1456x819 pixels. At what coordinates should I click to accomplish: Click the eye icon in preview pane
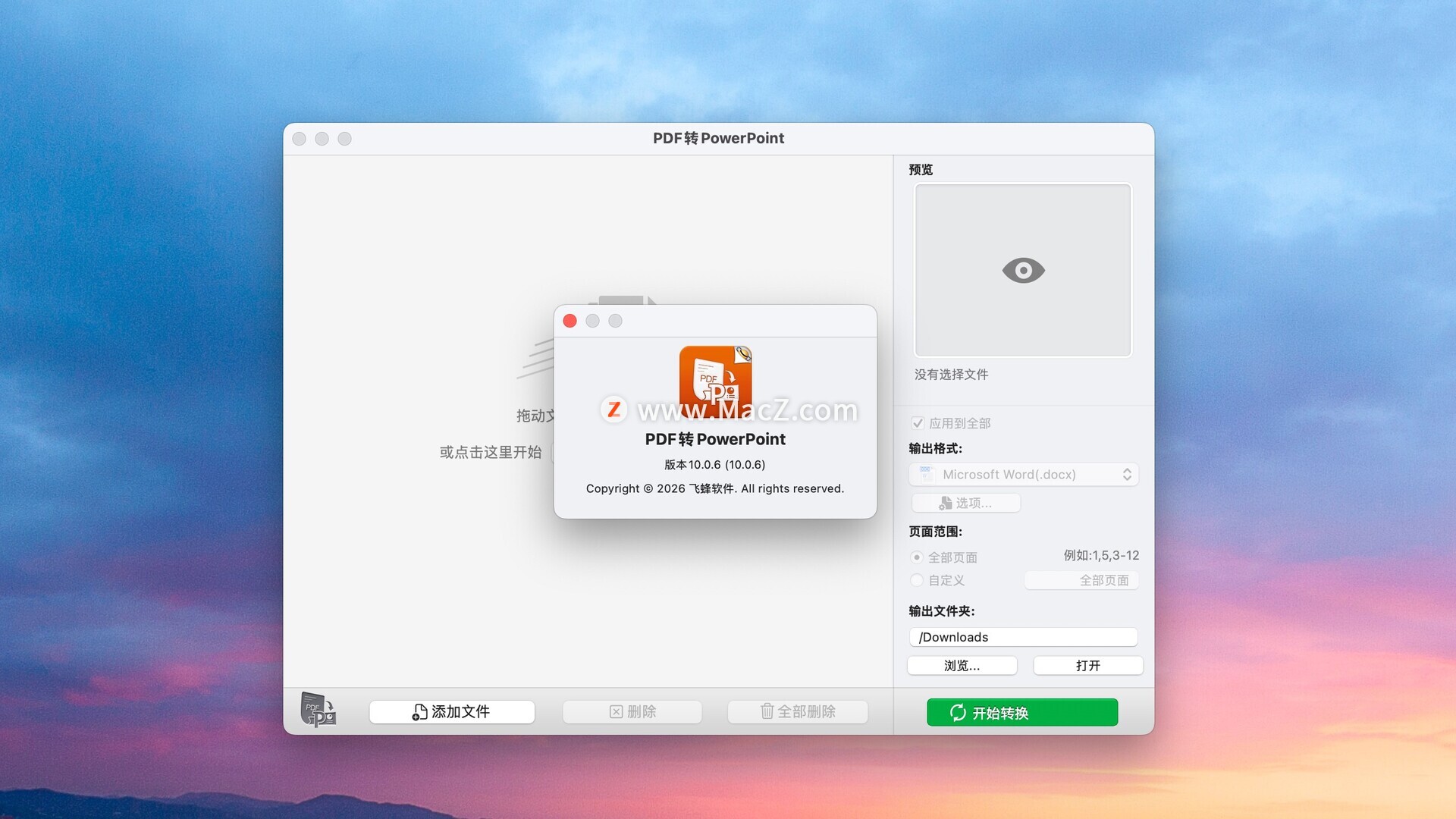(1023, 270)
